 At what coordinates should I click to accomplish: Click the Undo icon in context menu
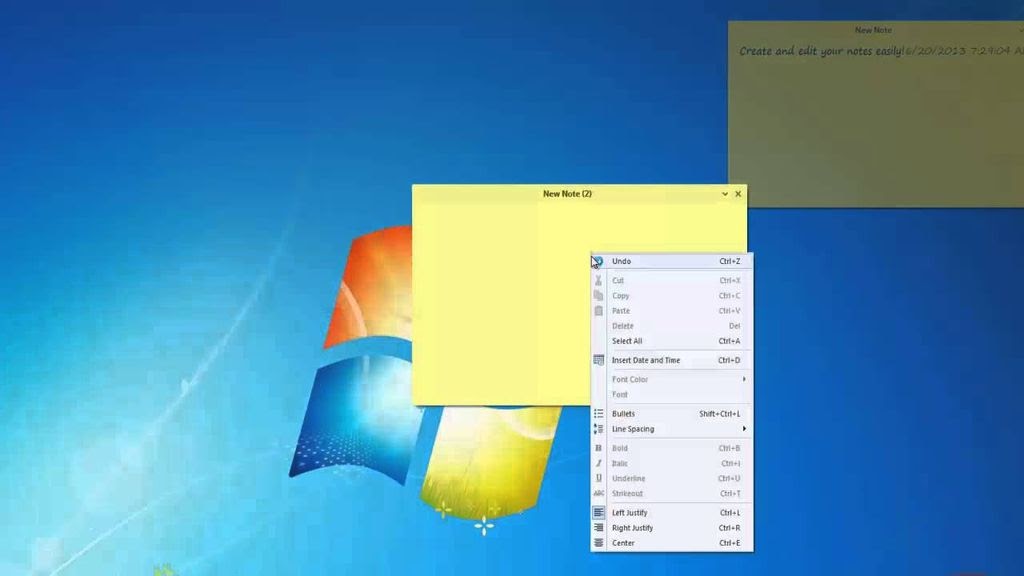click(x=599, y=261)
